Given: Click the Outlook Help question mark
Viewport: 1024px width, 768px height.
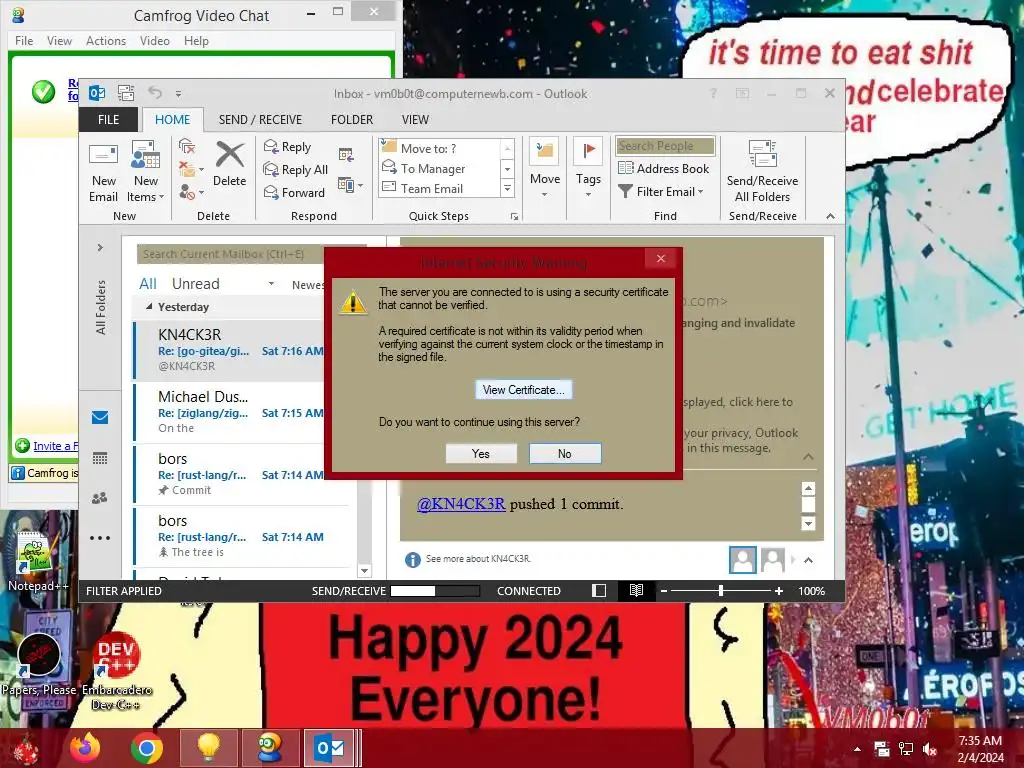Looking at the screenshot, I should [713, 93].
